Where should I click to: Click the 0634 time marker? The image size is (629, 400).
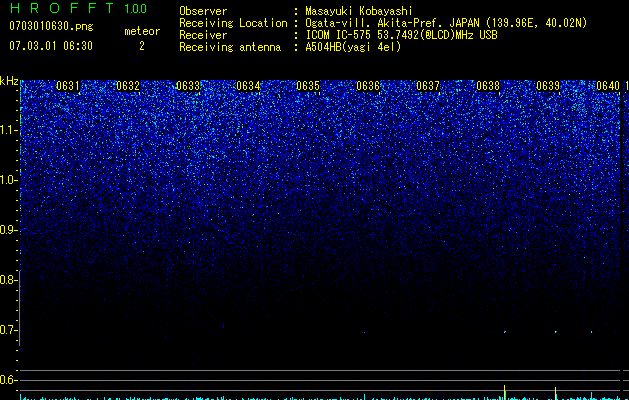248,86
